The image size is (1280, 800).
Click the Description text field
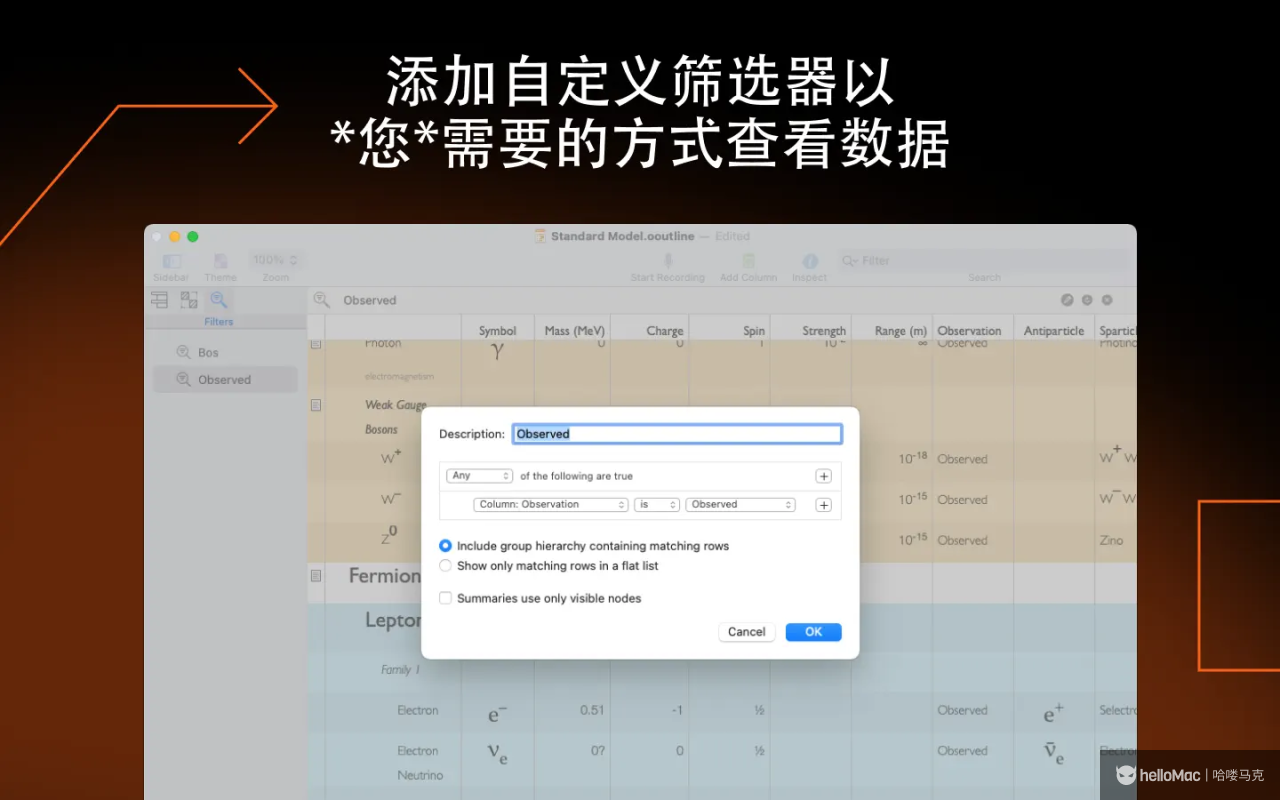point(677,434)
